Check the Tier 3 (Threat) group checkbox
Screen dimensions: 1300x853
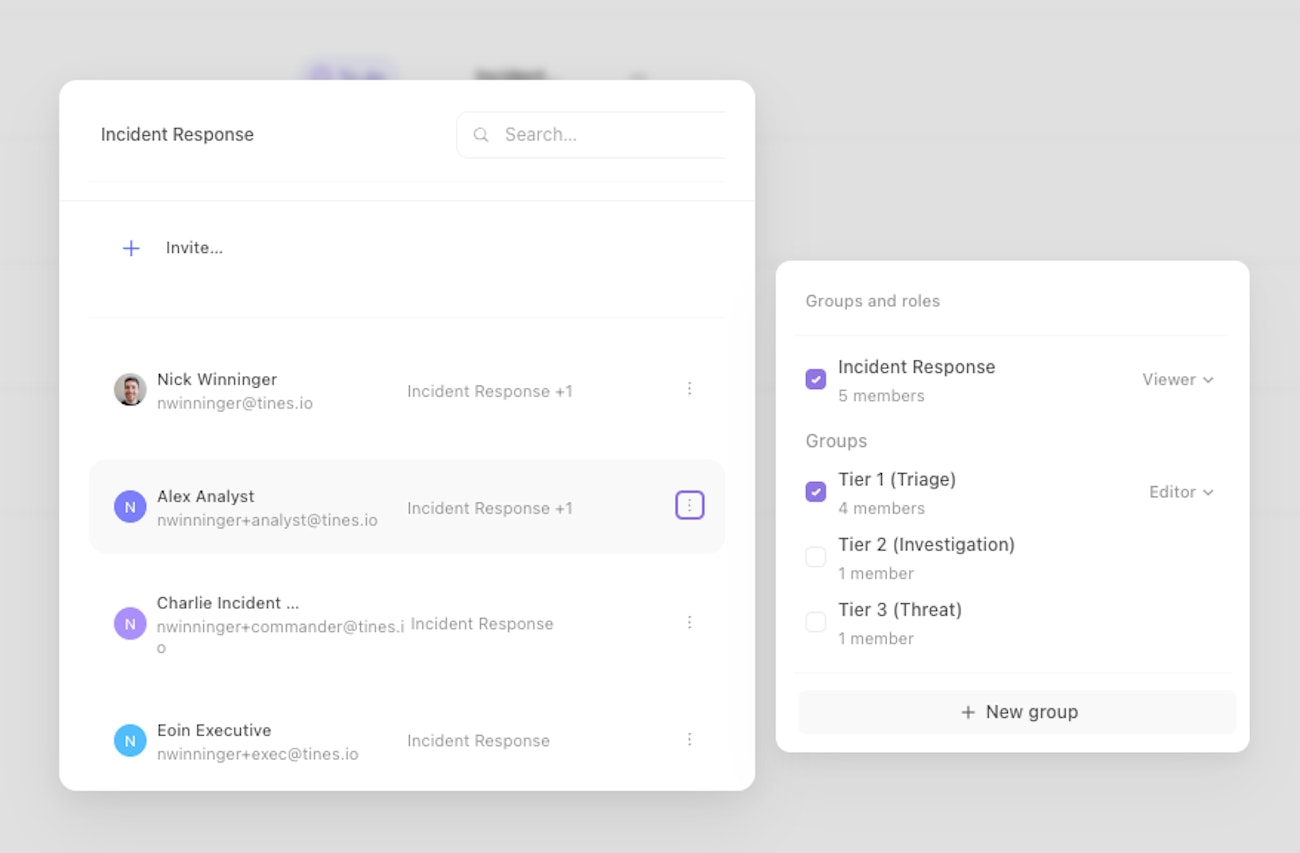point(816,622)
